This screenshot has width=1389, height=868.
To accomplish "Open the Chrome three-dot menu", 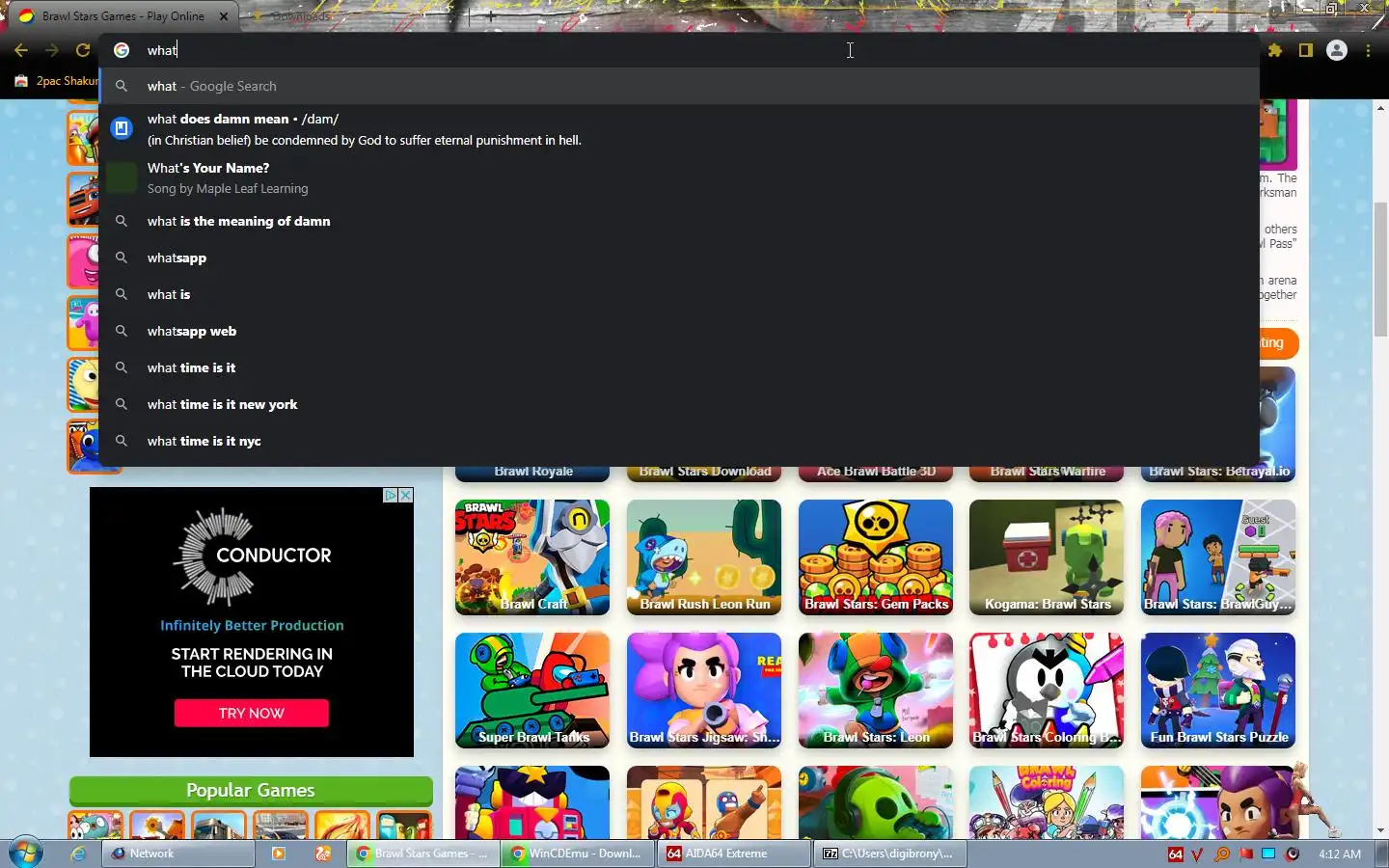I will pos(1368,50).
